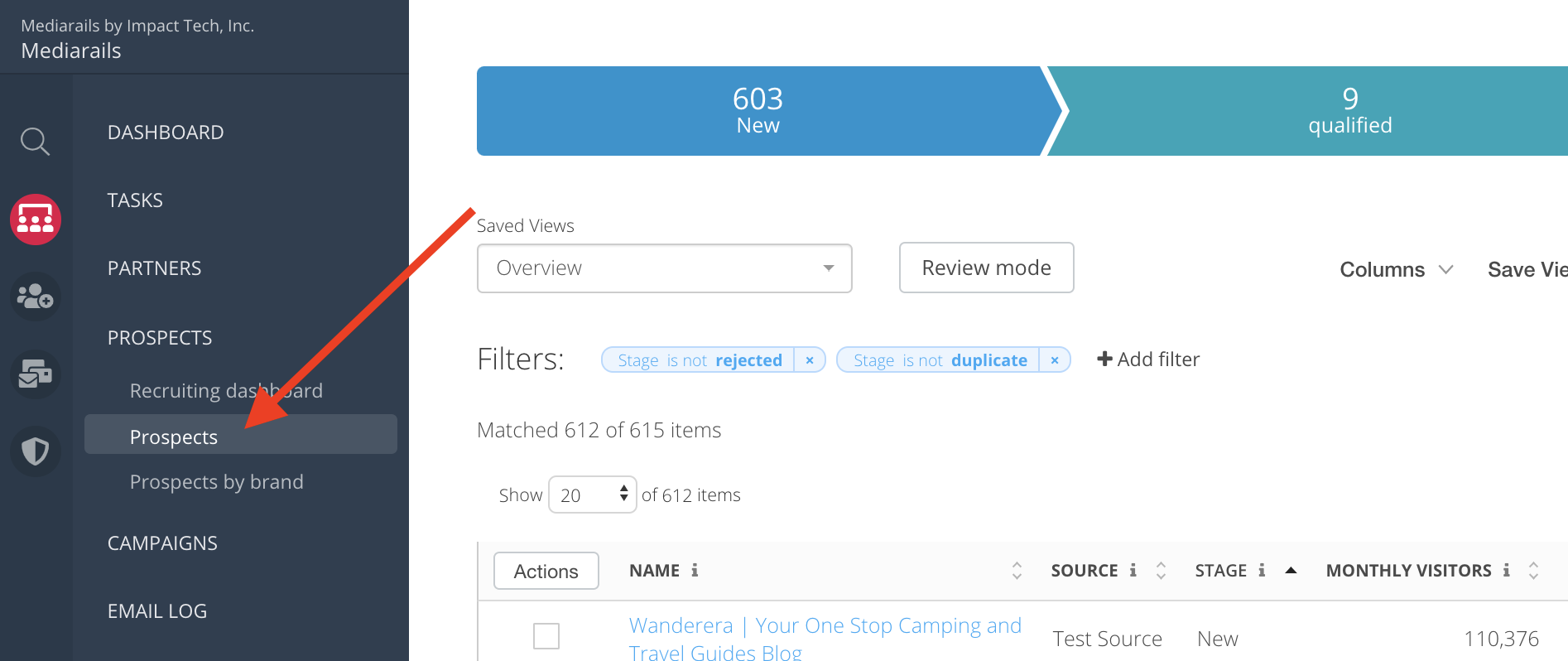Open the red partners group icon

[x=35, y=220]
